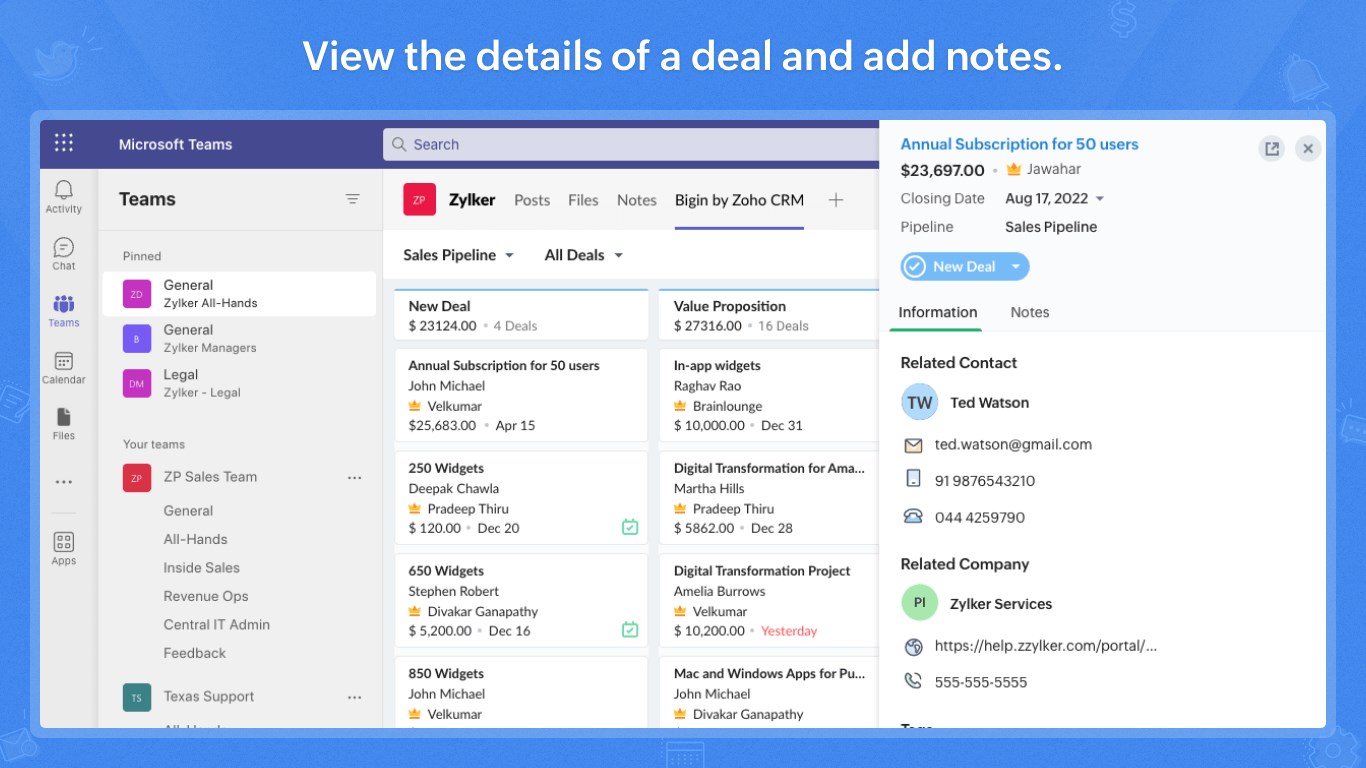
Task: Show more apps via sidebar ellipsis
Action: point(64,482)
